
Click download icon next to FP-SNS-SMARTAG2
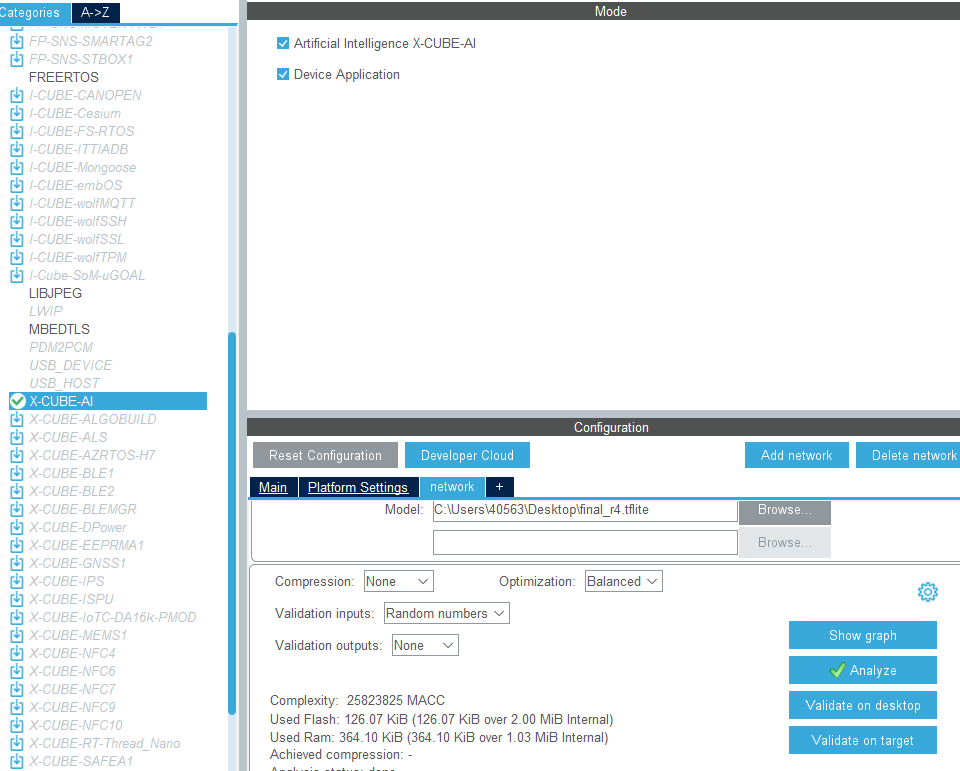pos(17,42)
